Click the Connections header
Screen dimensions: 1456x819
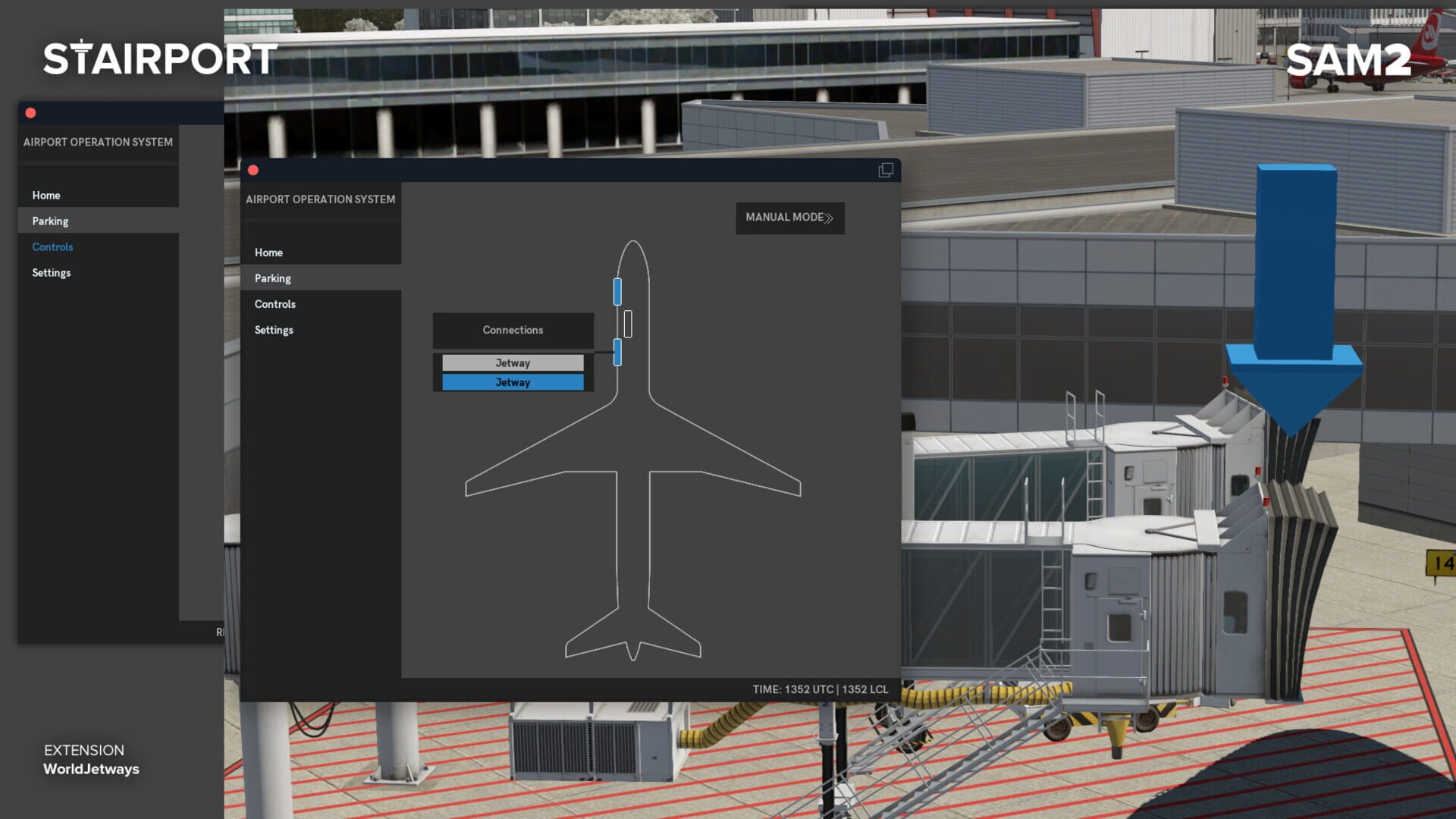pyautogui.click(x=513, y=330)
